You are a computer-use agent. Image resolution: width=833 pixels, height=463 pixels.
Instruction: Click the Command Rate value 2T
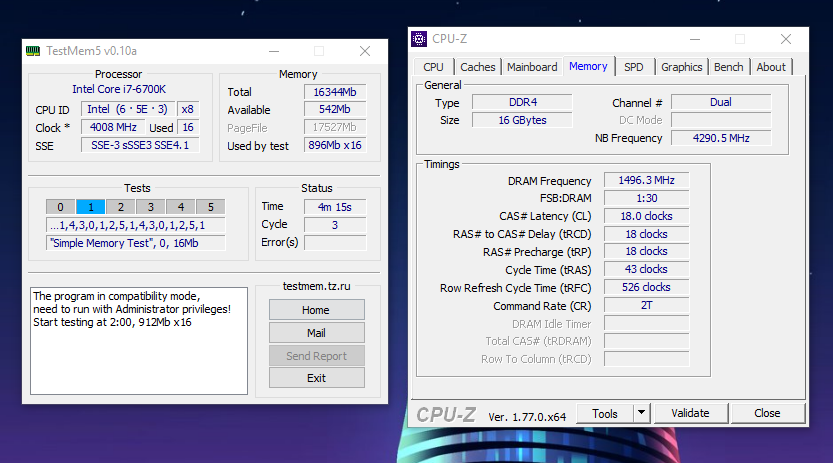click(x=647, y=305)
